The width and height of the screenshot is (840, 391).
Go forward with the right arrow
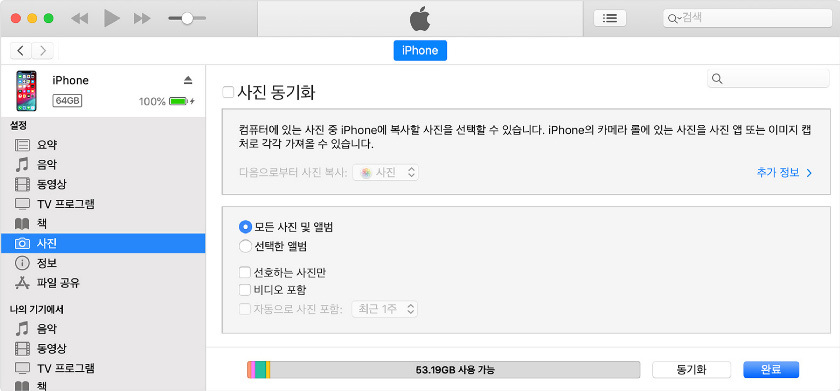coord(42,50)
